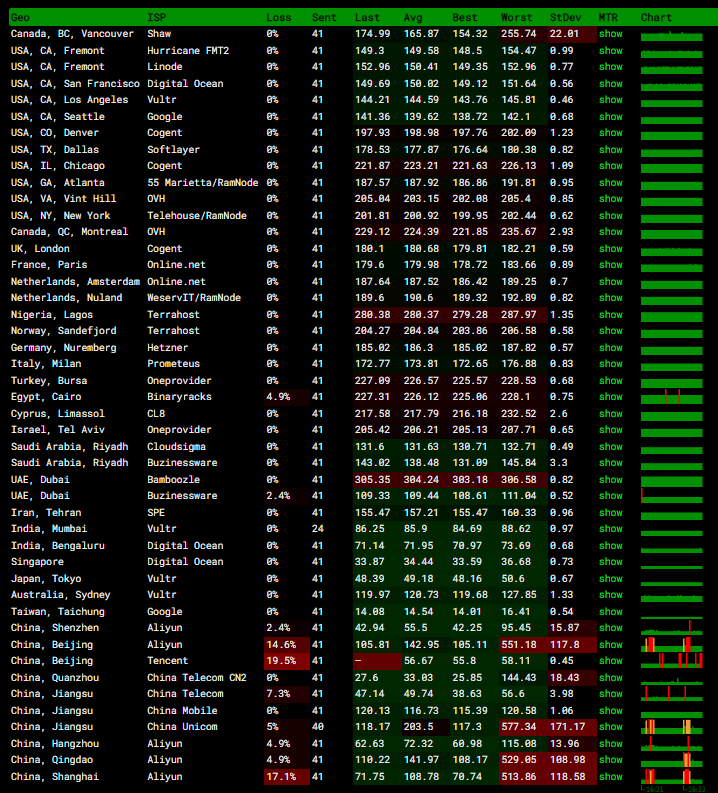The height and width of the screenshot is (793, 718).
Task: Click the Turkey, Bursa geo cell
Action: 49,381
